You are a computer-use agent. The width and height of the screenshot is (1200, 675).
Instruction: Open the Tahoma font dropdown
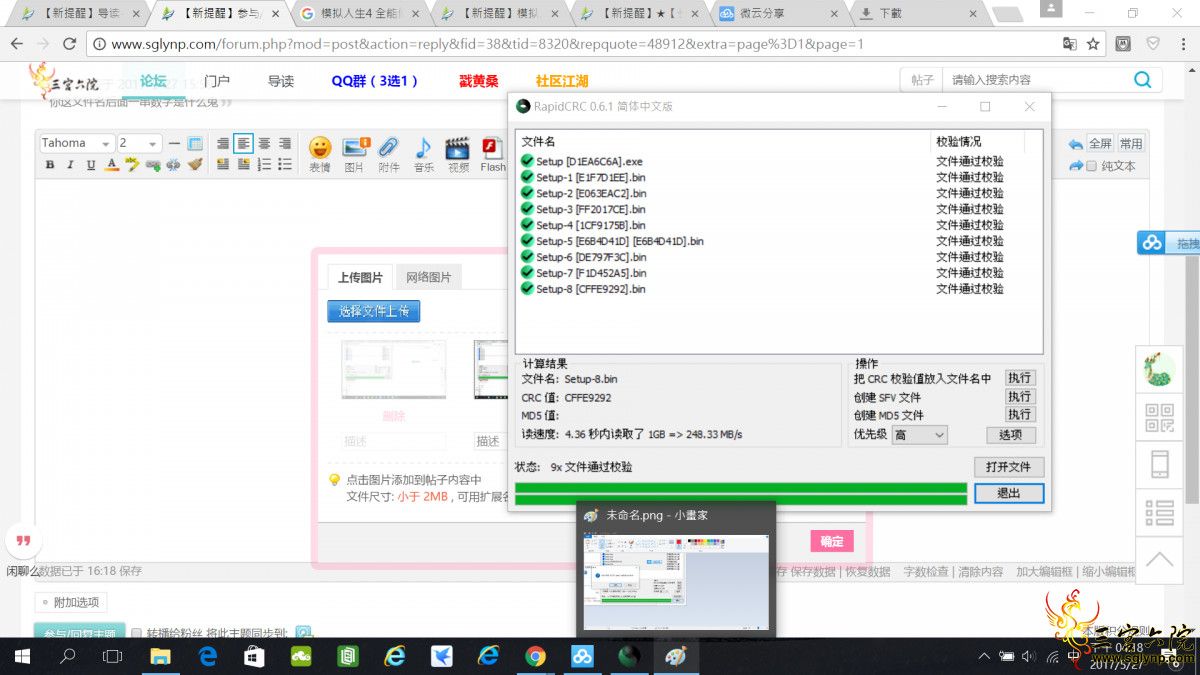(76, 143)
